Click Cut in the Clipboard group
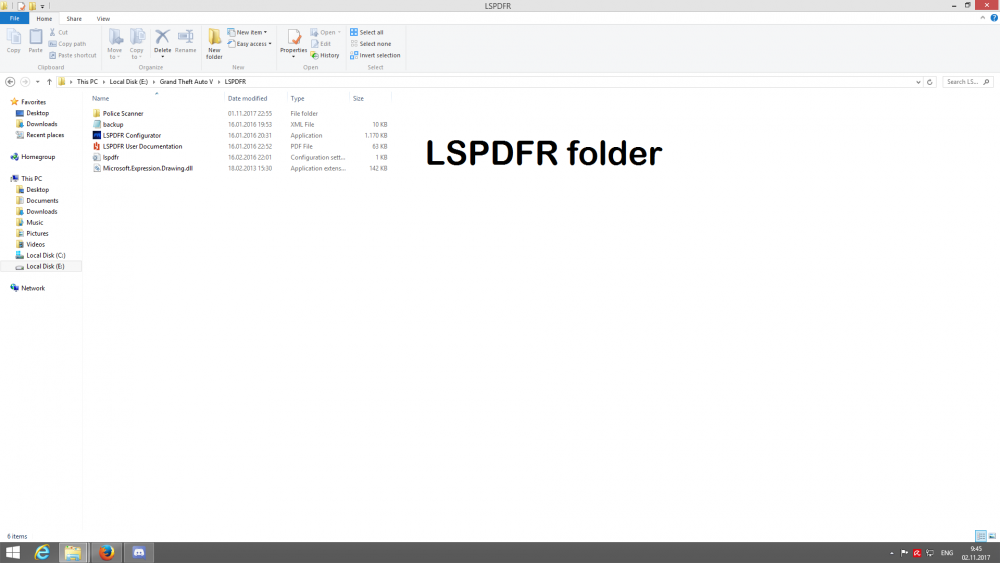 [59, 32]
